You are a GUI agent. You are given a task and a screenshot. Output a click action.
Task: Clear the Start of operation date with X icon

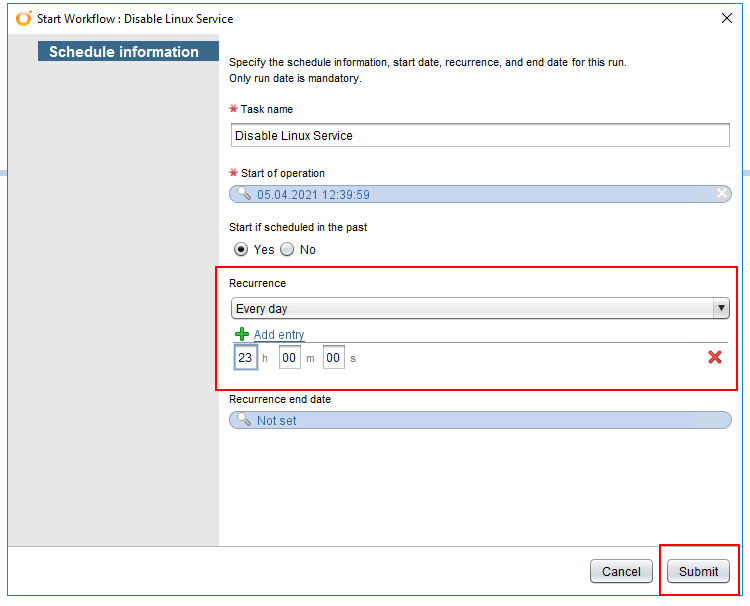722,194
